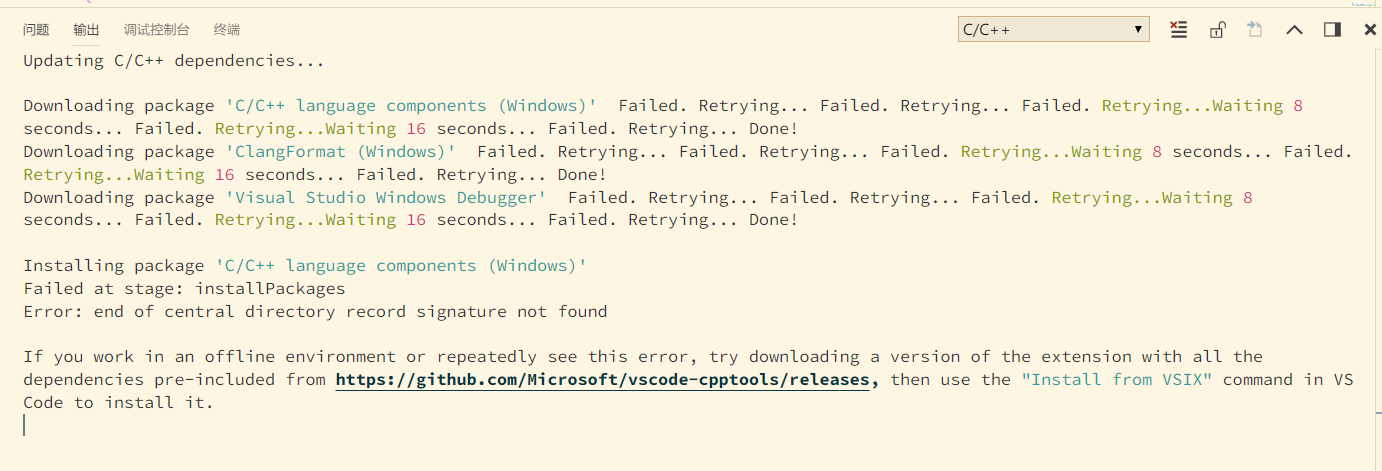This screenshot has width=1382, height=471.
Task: Move the panel to the right side
Action: tap(1332, 30)
